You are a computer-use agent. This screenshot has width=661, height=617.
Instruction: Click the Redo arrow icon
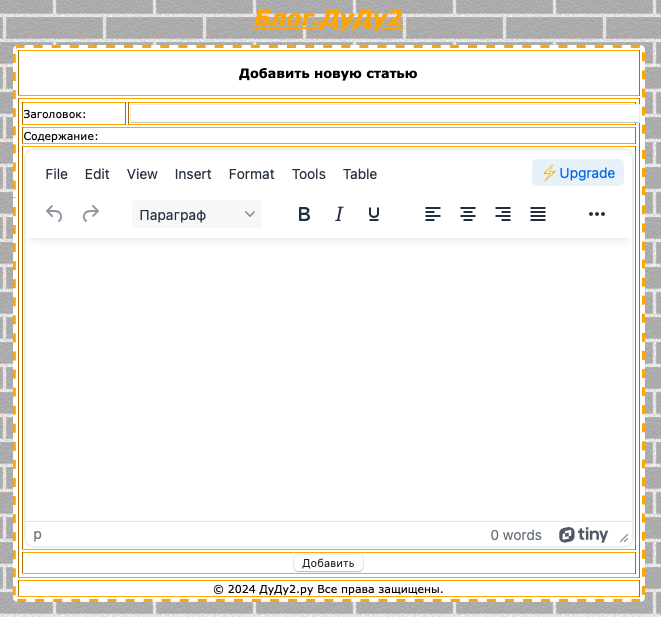(91, 214)
